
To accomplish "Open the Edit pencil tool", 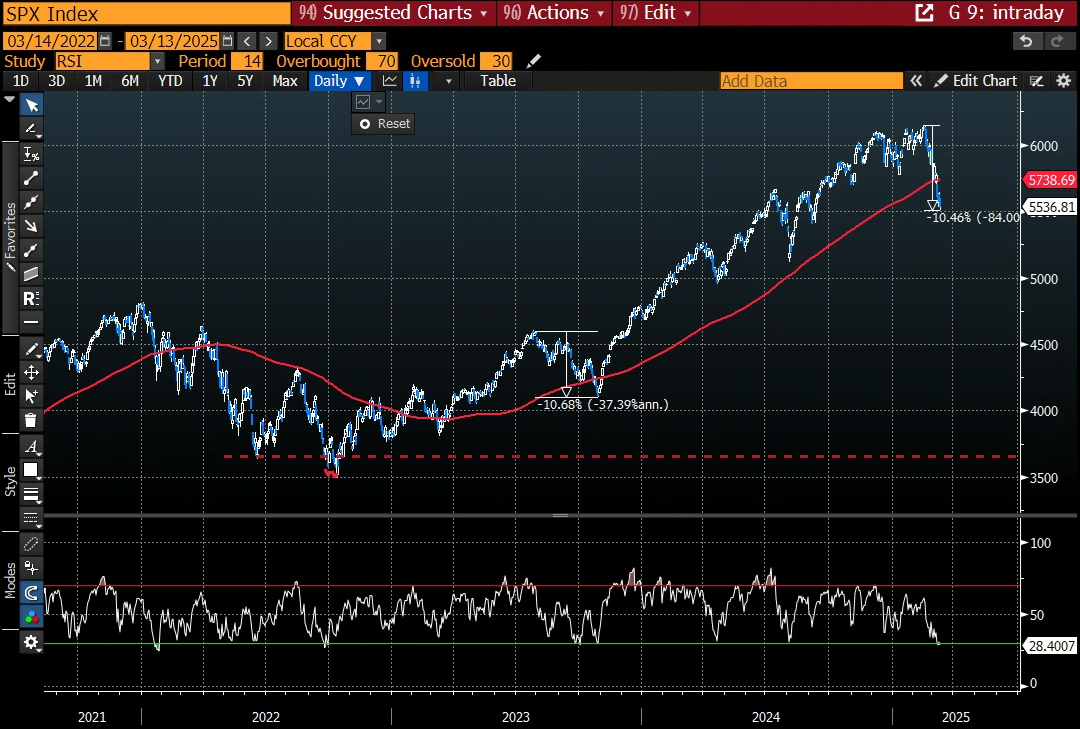I will coord(32,349).
